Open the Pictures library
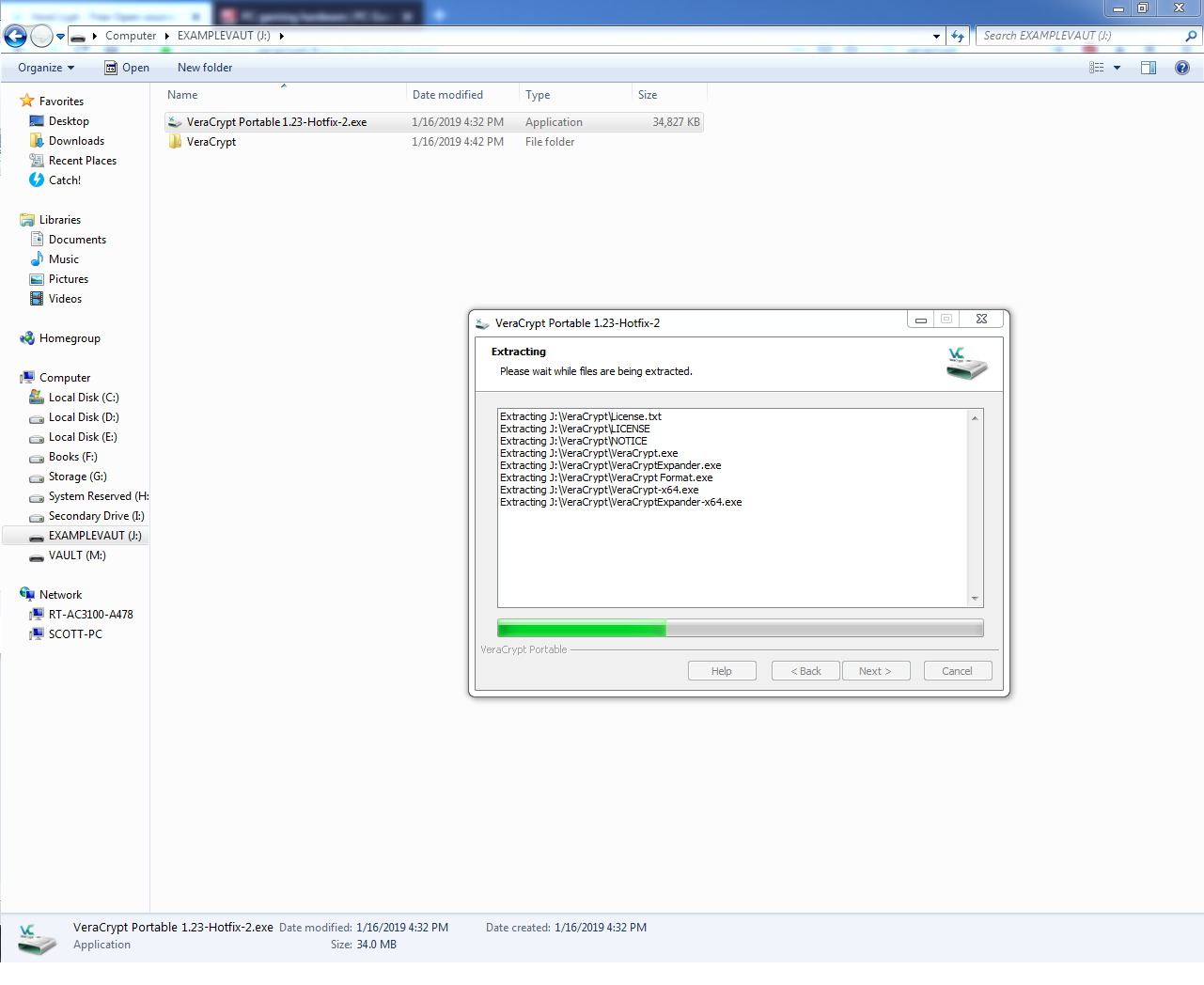Viewport: 1204px width, 985px height. click(69, 279)
